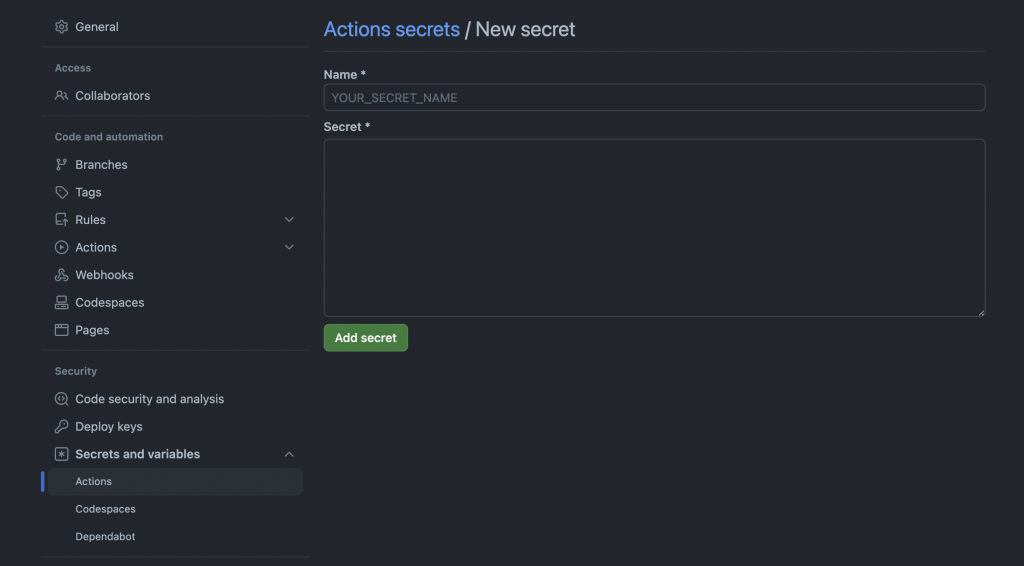The image size is (1024, 566).
Task: Click the Tags label icon
Action: 62,192
